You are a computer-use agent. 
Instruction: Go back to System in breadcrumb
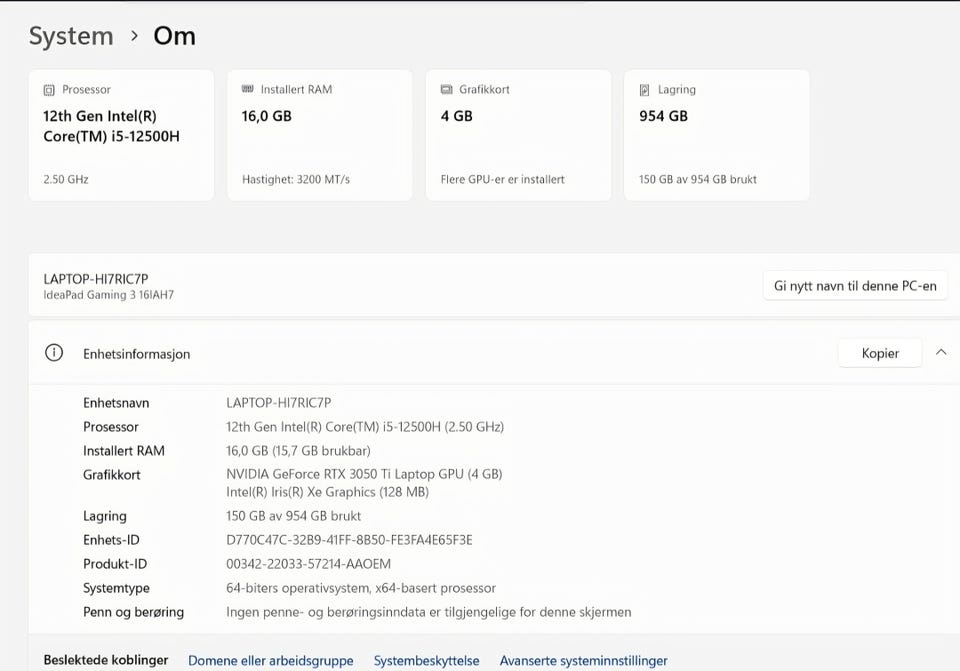tap(71, 36)
